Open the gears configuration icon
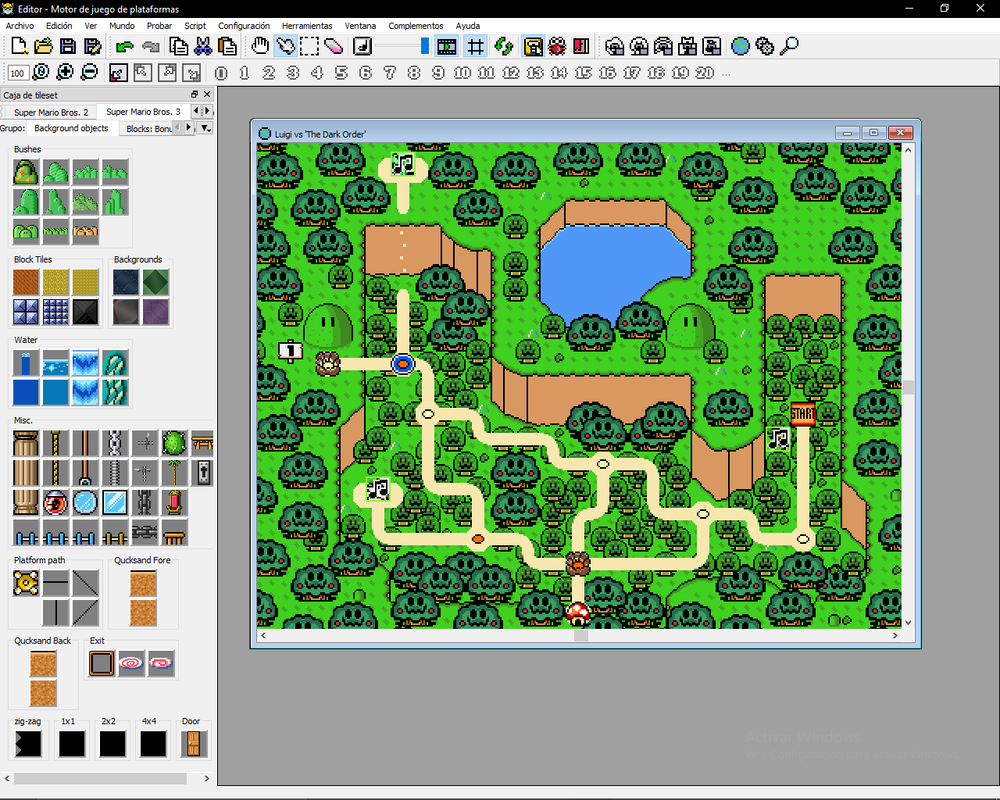 (x=764, y=46)
